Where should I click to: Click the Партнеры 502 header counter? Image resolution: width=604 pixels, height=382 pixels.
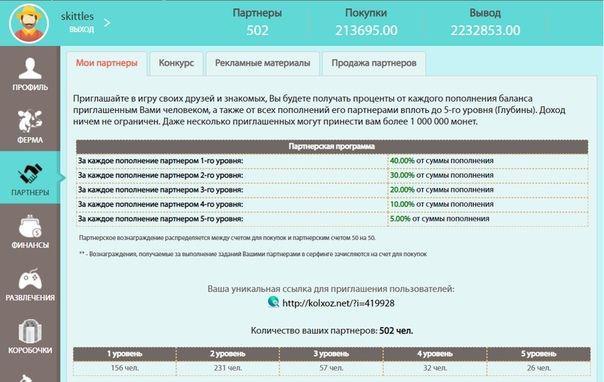257,22
